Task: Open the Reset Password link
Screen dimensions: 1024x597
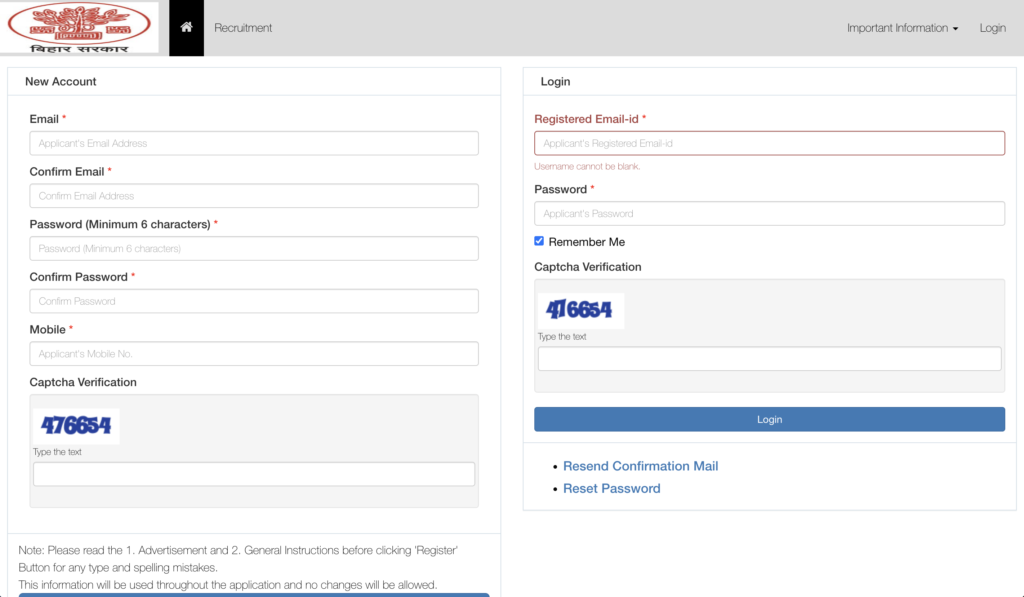Action: pos(611,489)
